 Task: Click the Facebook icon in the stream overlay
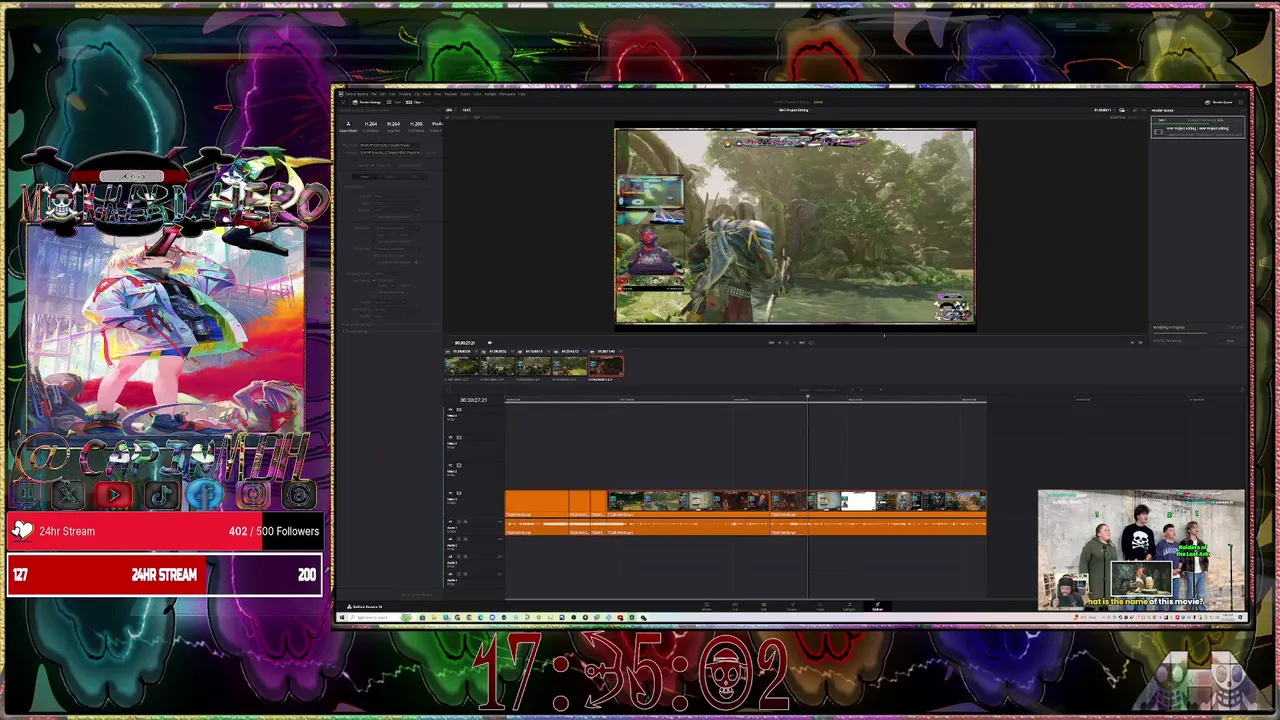206,494
